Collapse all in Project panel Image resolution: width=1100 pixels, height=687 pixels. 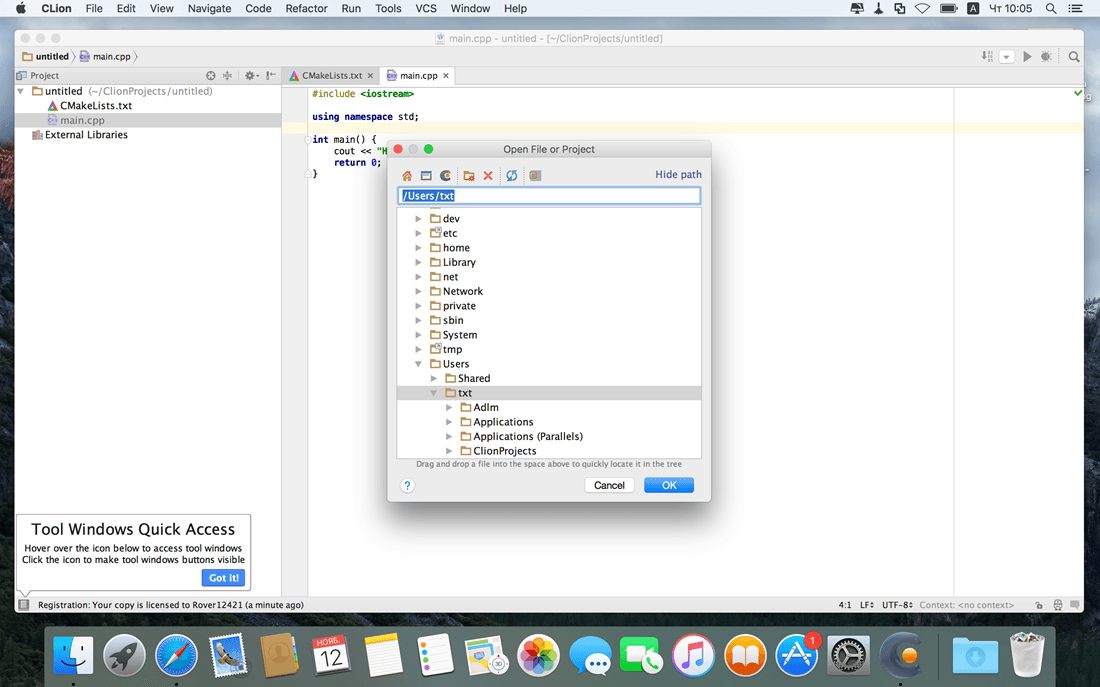[227, 75]
